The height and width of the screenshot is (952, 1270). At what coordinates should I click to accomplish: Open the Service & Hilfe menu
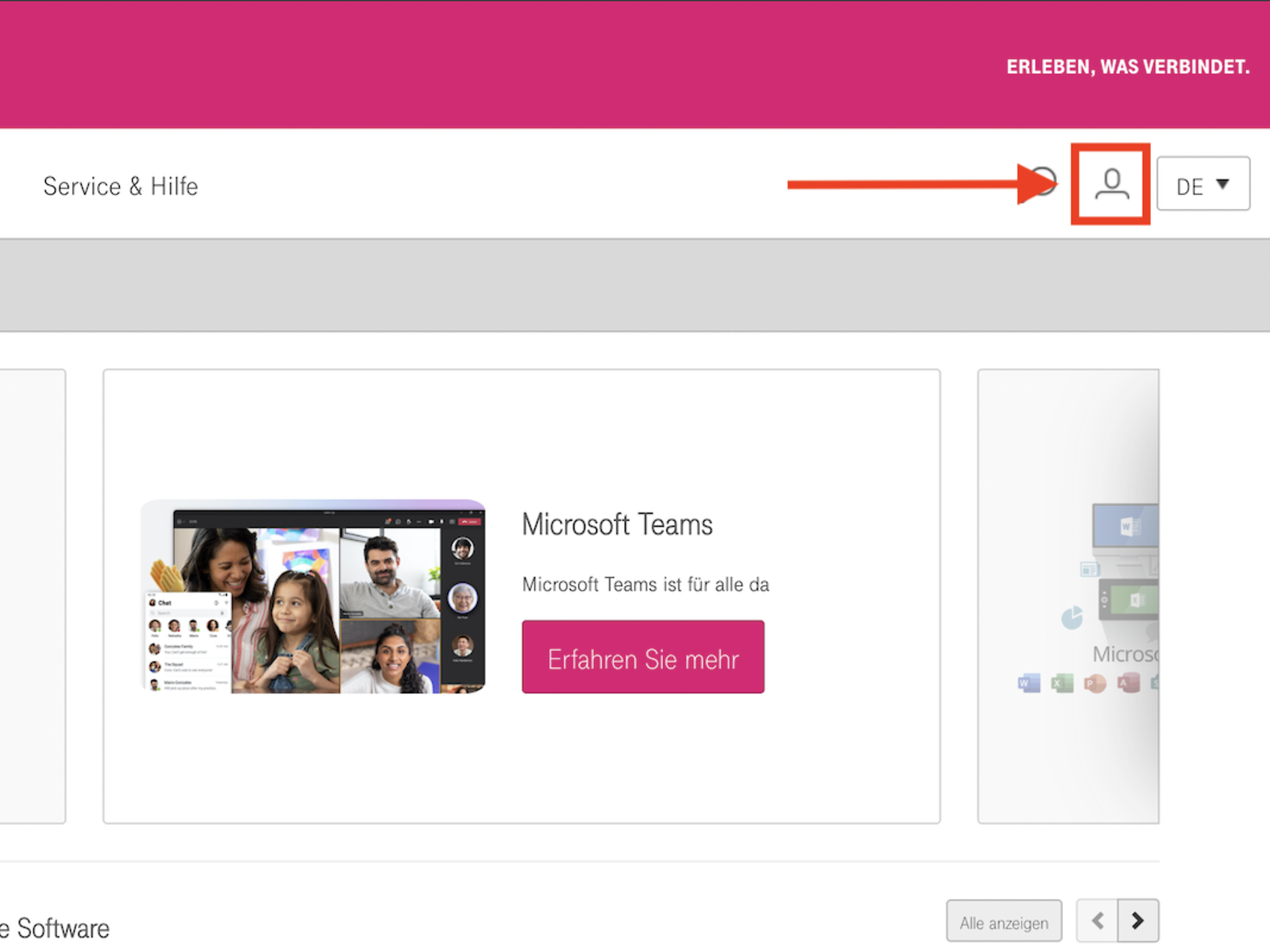(120, 186)
